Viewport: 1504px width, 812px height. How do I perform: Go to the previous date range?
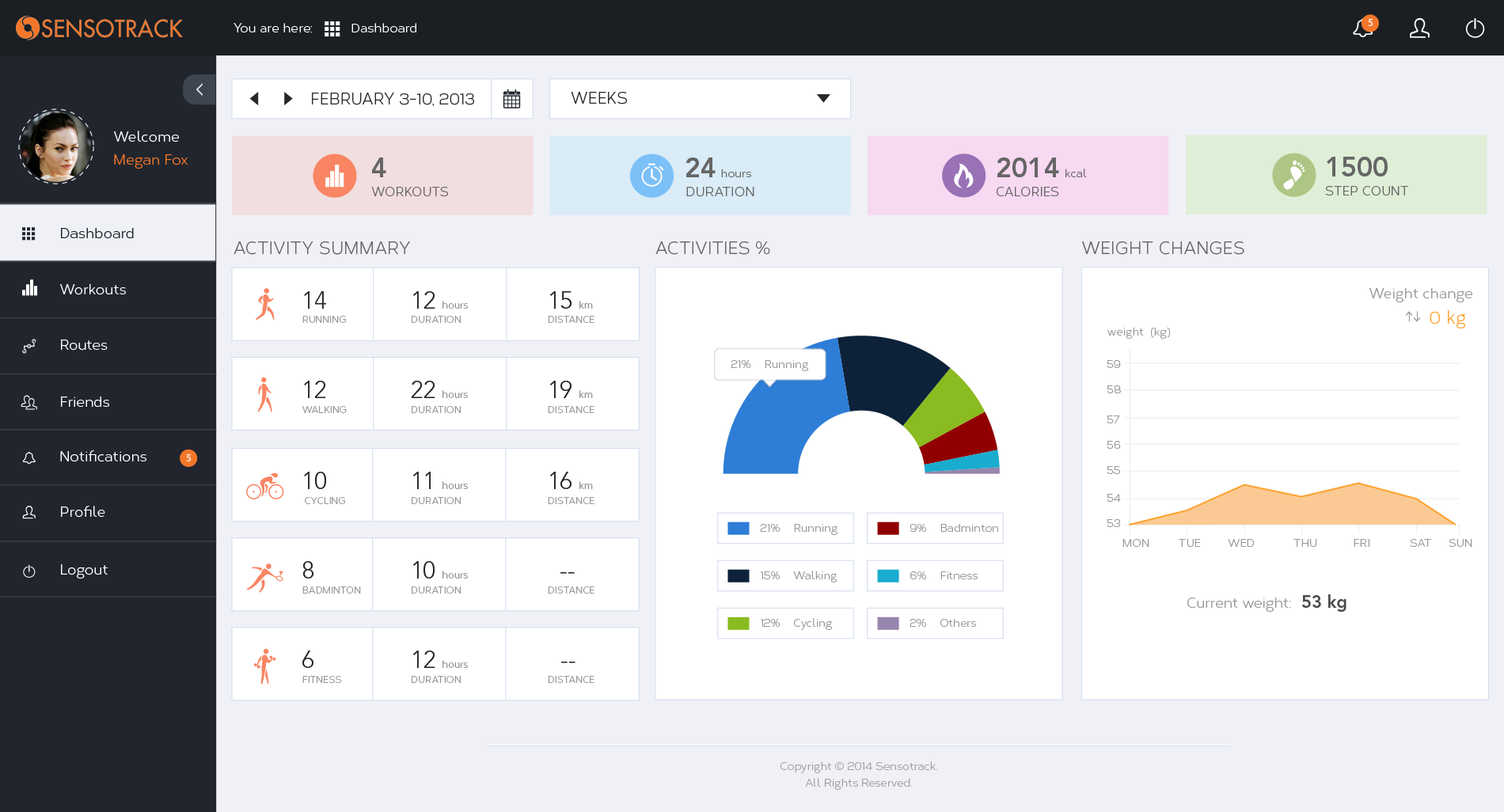point(254,99)
